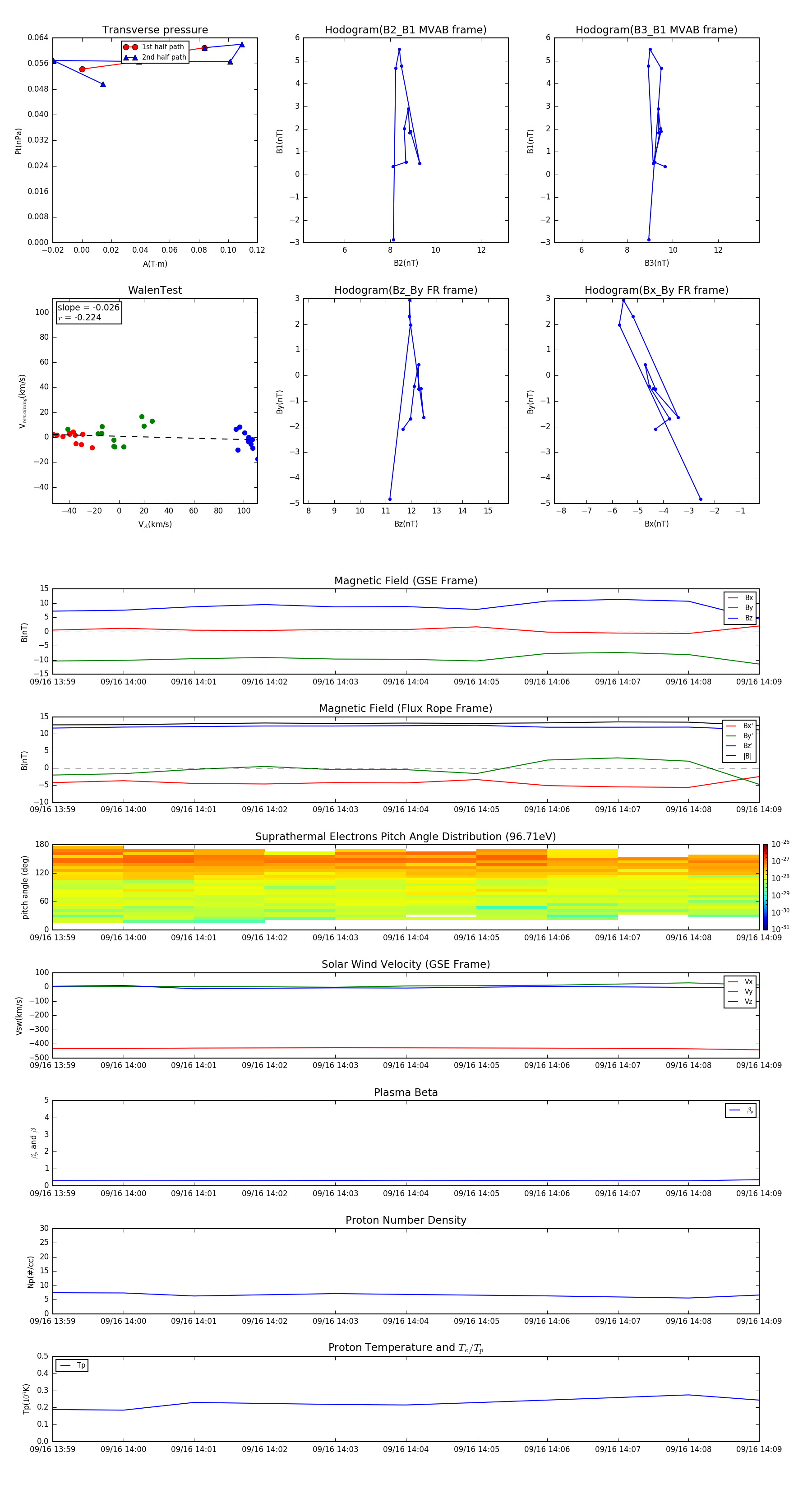Click the 'A(T·m)' x-axis label
This screenshot has height=1489, width=812.
point(155,264)
